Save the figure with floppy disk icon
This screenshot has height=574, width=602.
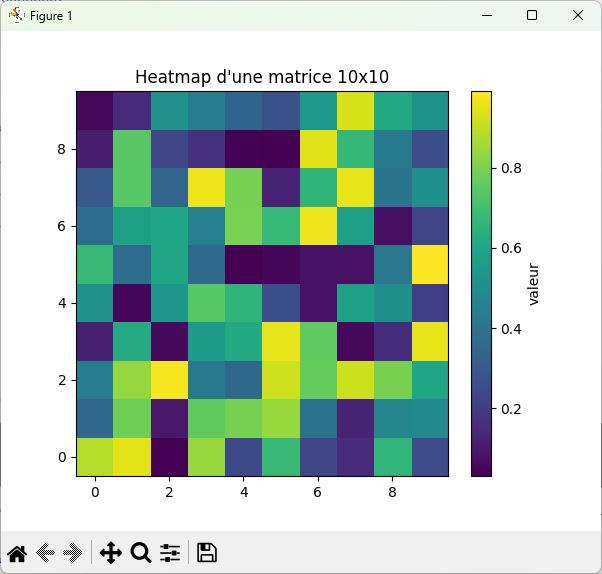tap(207, 552)
